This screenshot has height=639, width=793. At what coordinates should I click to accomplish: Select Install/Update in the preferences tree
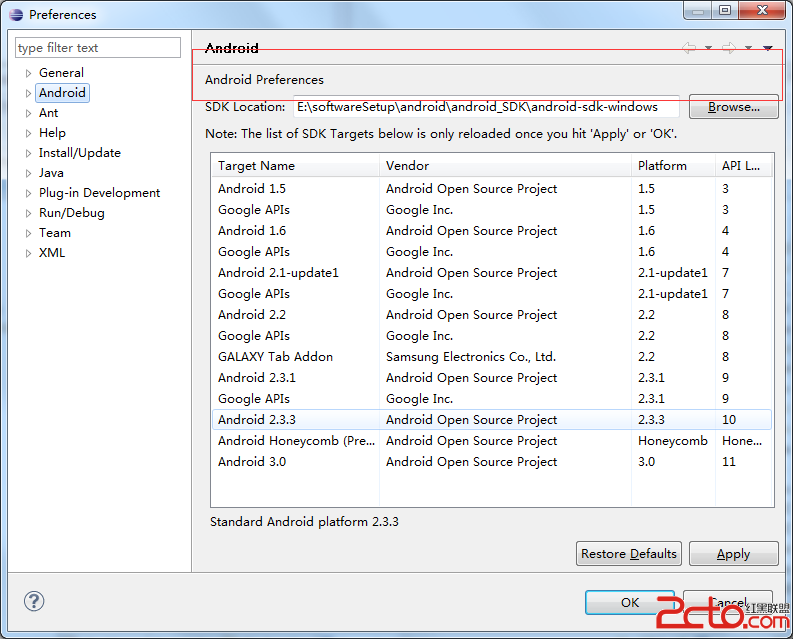tap(79, 153)
